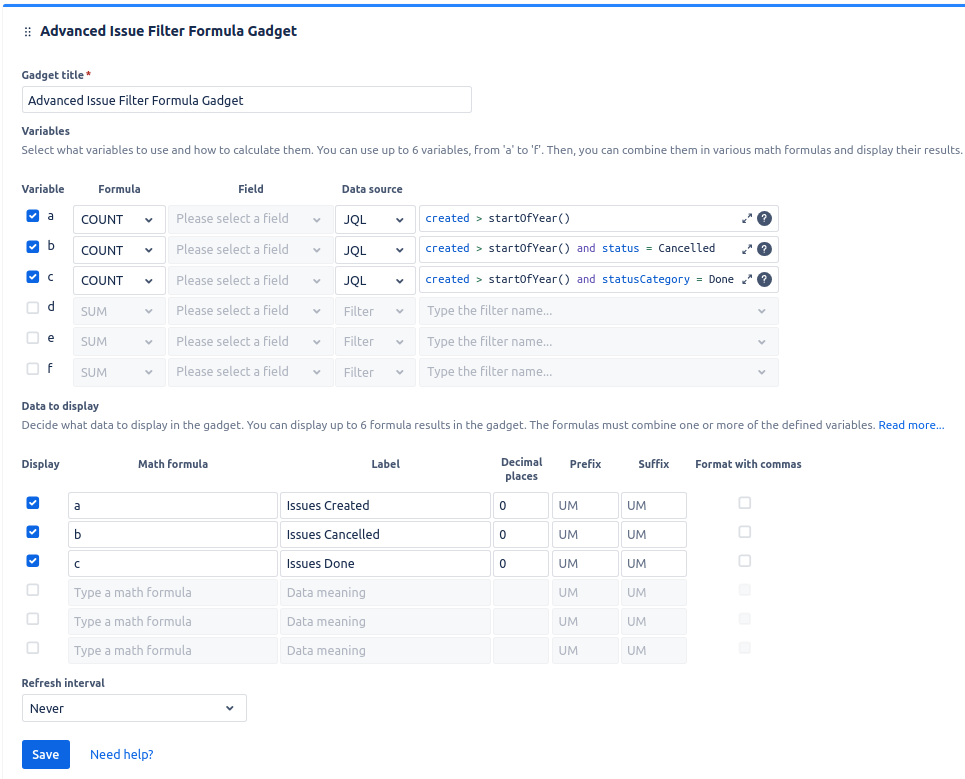Click the Gadget title input field

(247, 100)
